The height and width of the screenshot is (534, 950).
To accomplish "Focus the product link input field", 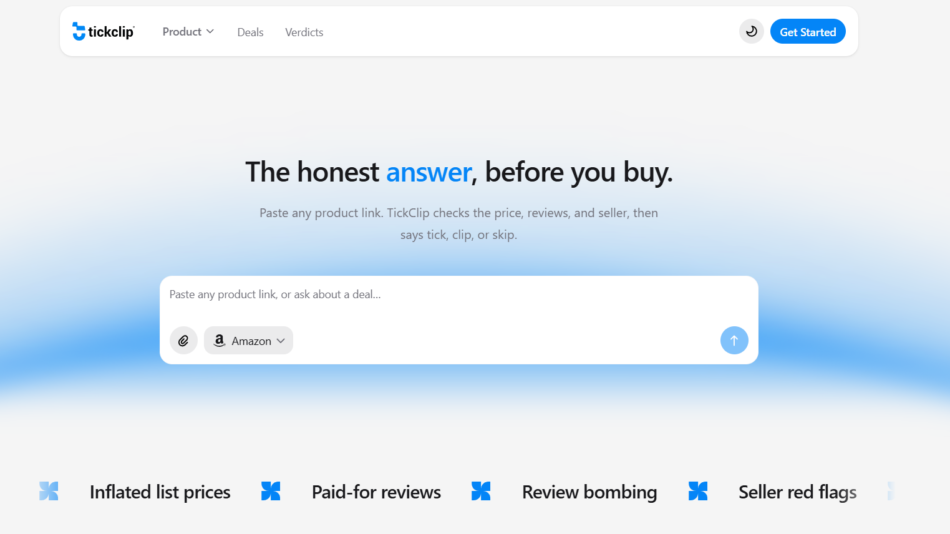I will pos(459,295).
